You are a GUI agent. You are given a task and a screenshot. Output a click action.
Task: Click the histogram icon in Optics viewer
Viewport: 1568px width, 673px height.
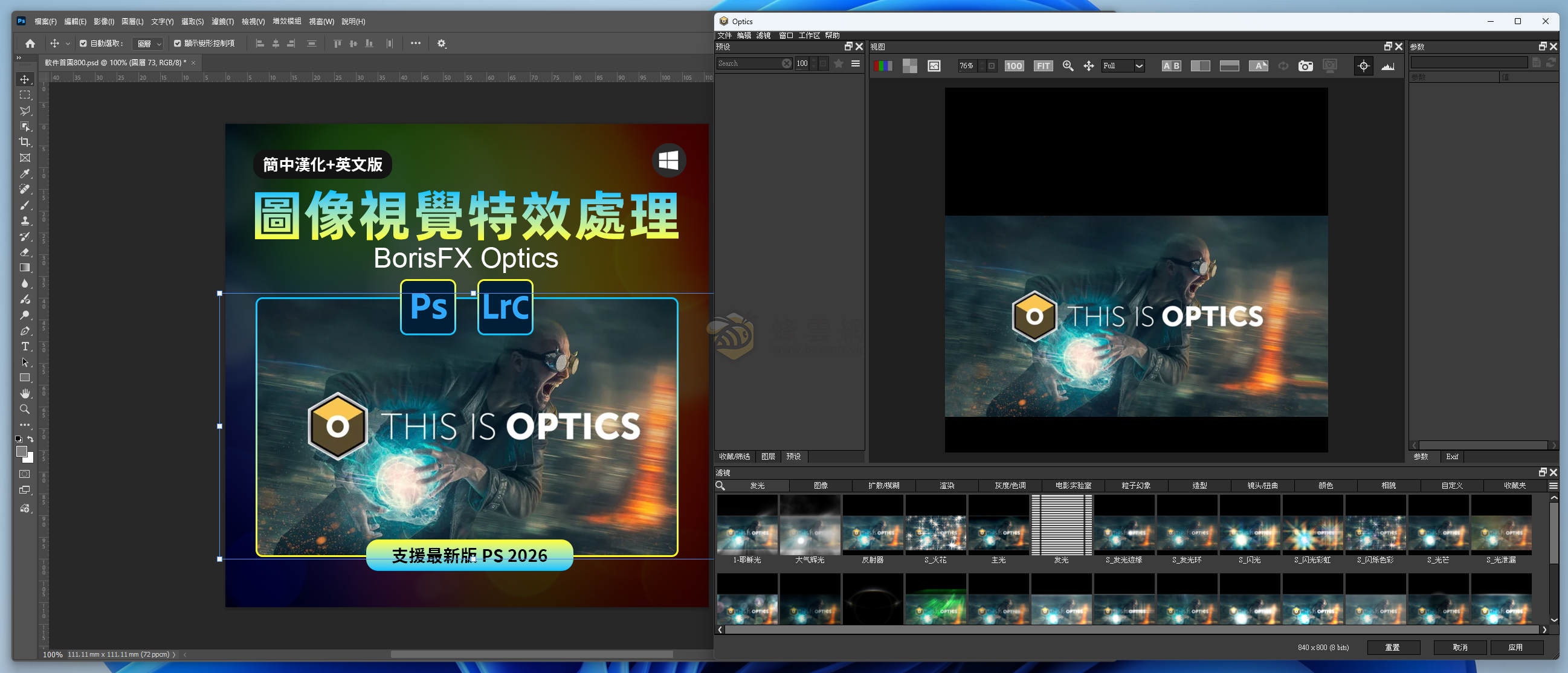[1388, 66]
